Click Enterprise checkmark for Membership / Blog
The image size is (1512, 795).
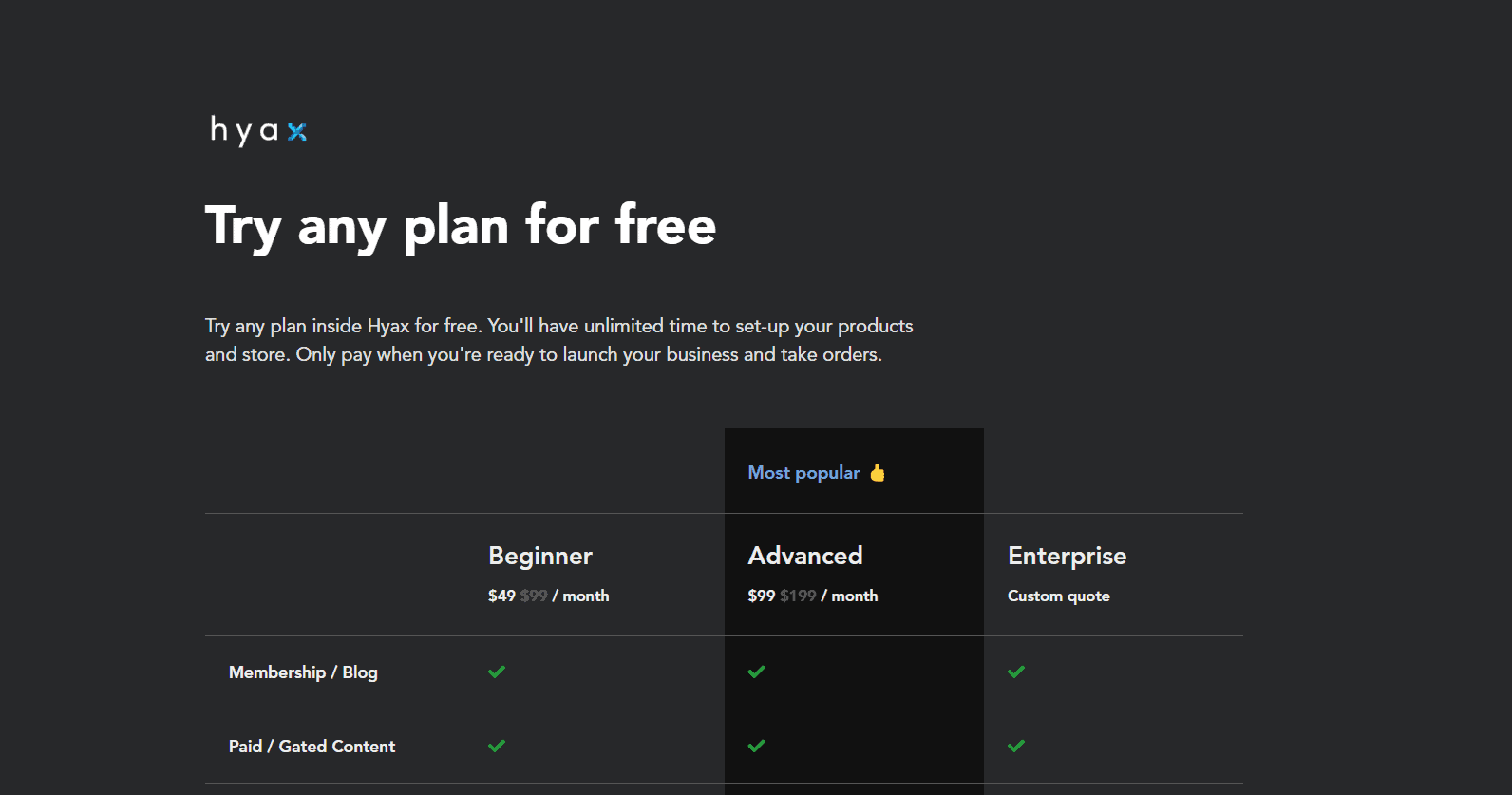[x=1016, y=672]
